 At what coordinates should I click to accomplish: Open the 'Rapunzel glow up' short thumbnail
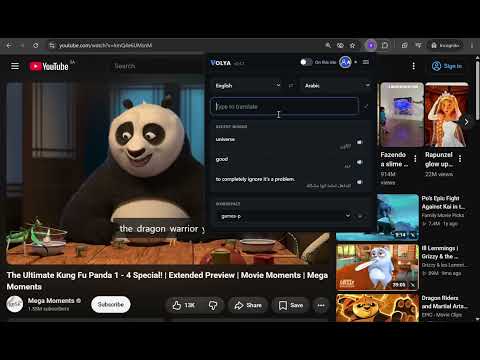click(447, 115)
